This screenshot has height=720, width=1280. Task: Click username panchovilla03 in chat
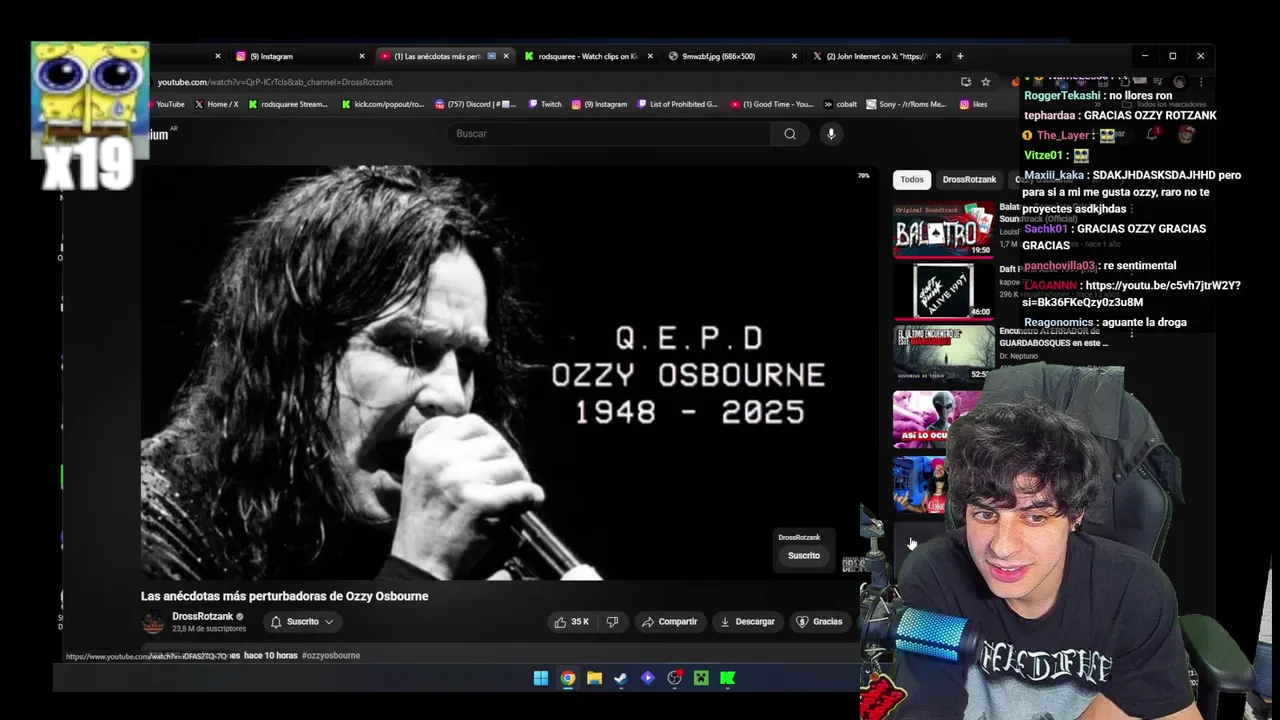pyautogui.click(x=1060, y=266)
